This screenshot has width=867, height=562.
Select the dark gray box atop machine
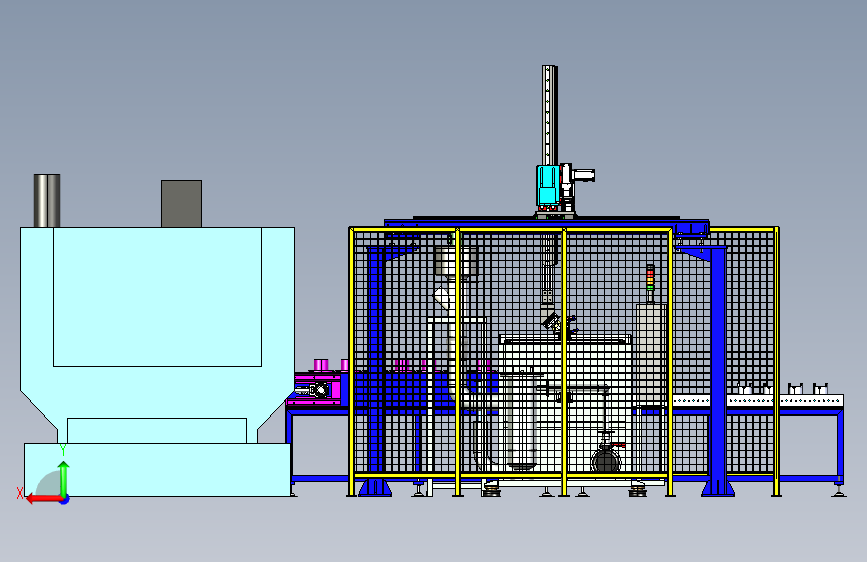click(x=181, y=204)
